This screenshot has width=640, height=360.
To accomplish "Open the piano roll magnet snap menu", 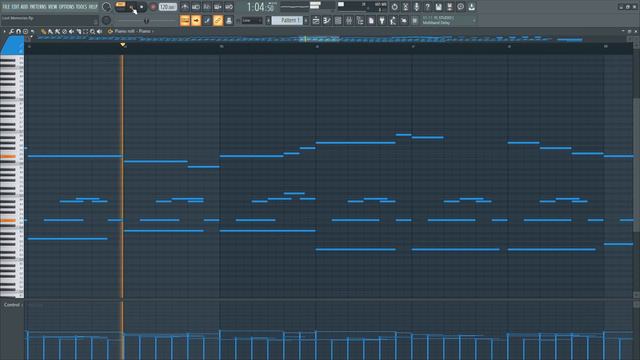I will pos(18,31).
